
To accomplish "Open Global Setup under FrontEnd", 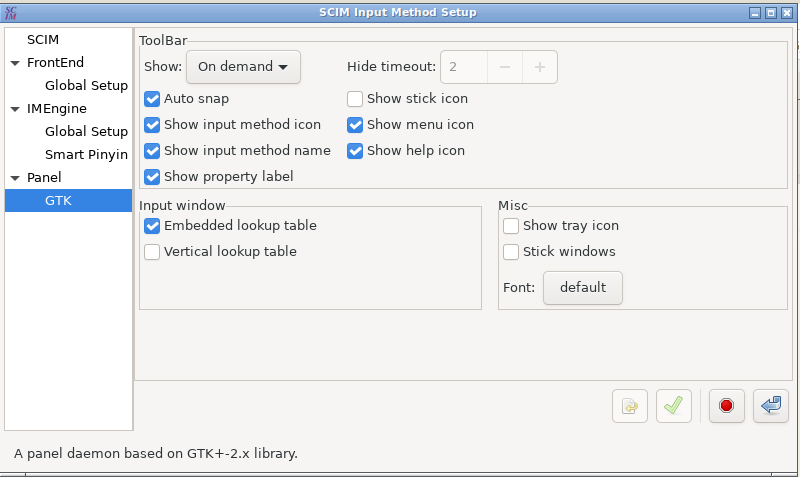I will tap(86, 86).
